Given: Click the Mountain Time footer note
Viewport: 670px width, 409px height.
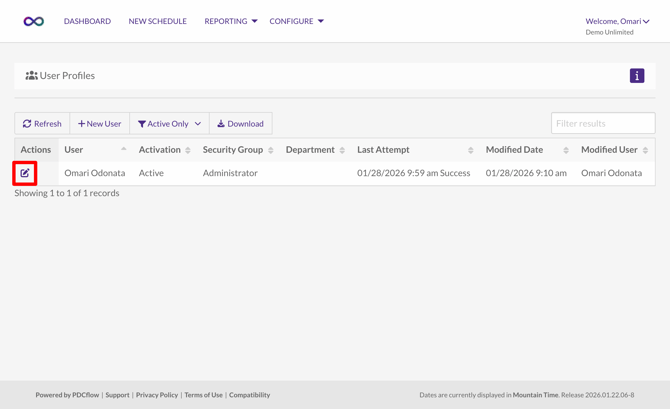Looking at the screenshot, I should point(535,395).
